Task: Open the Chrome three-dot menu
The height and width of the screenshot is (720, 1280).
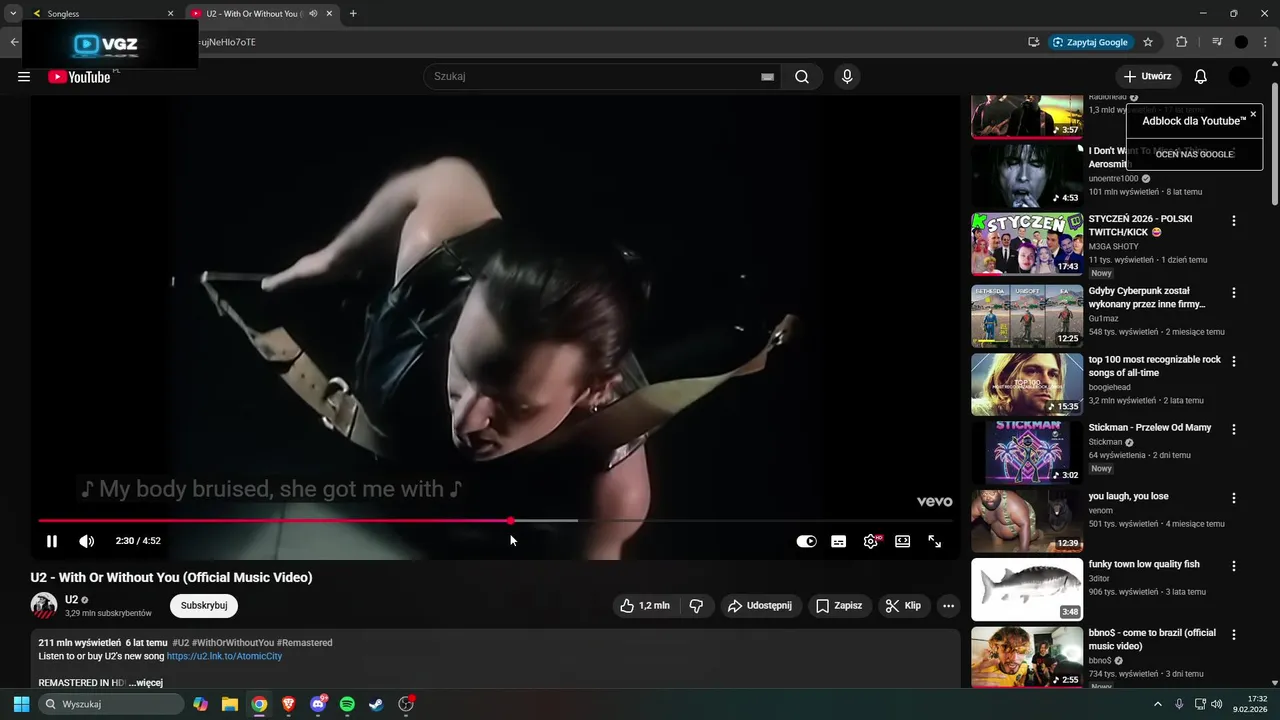Action: coord(1265,42)
